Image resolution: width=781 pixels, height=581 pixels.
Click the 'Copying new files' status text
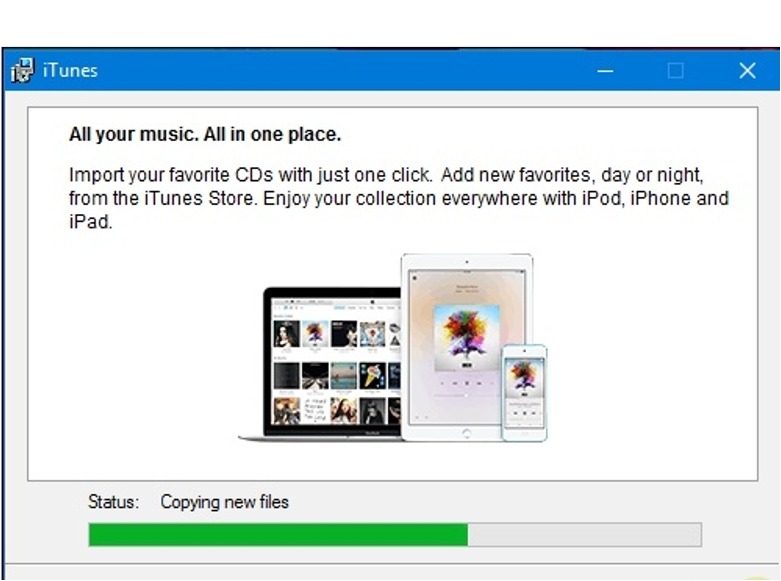pyautogui.click(x=224, y=502)
